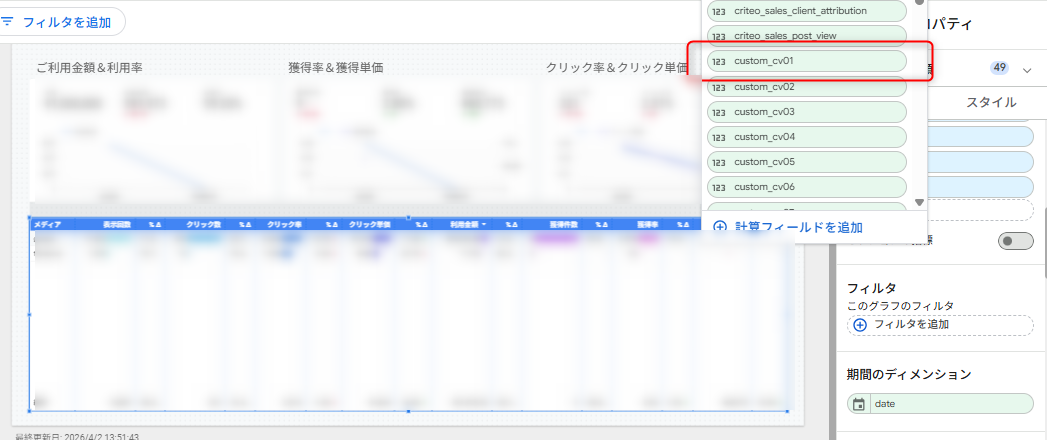The width and height of the screenshot is (1047, 440).
Task: Click the 123 type icon of custom_cv05
Action: pos(718,162)
